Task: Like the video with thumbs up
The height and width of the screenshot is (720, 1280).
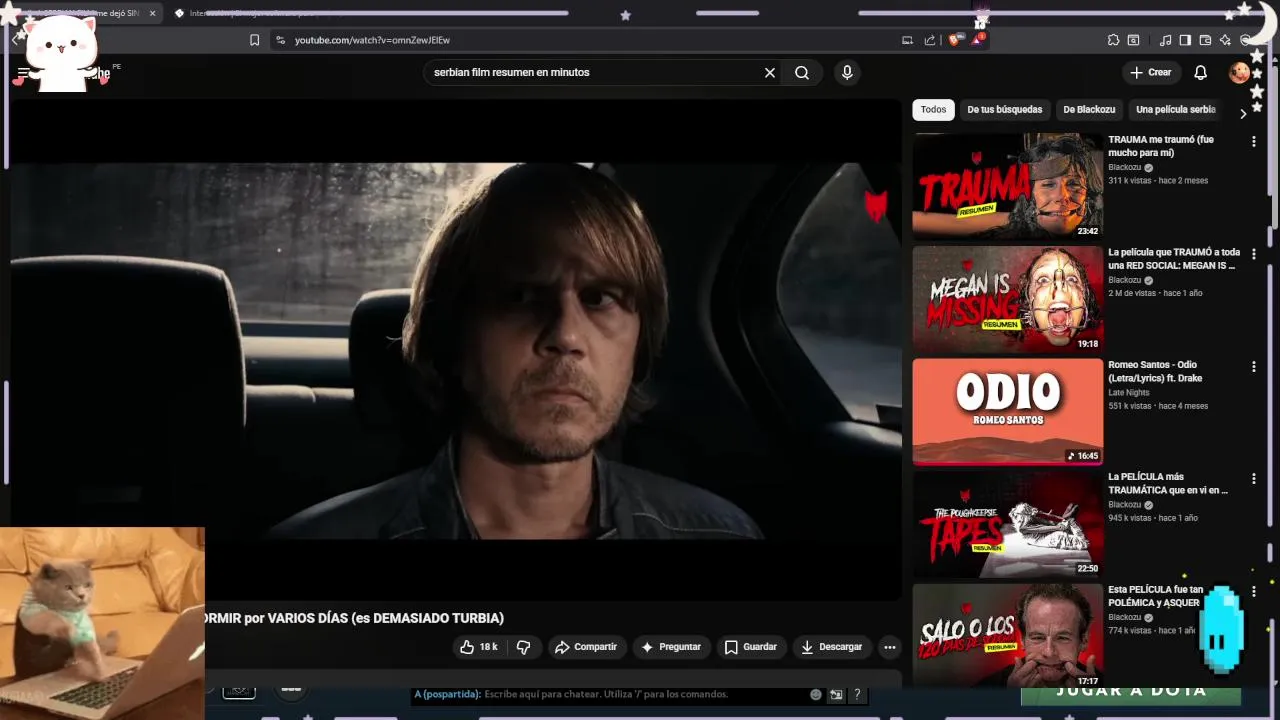Action: tap(478, 647)
